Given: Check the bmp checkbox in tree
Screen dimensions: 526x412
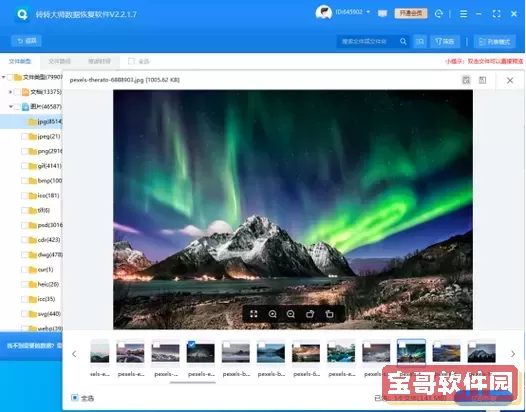Looking at the screenshot, I should [x=24, y=181].
